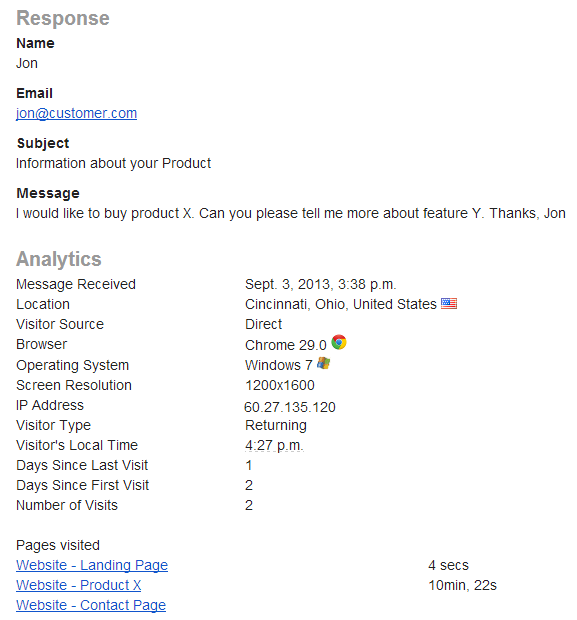Click the IP address 60.27.135.120
Screen dimensions: 577x620
tap(290, 407)
